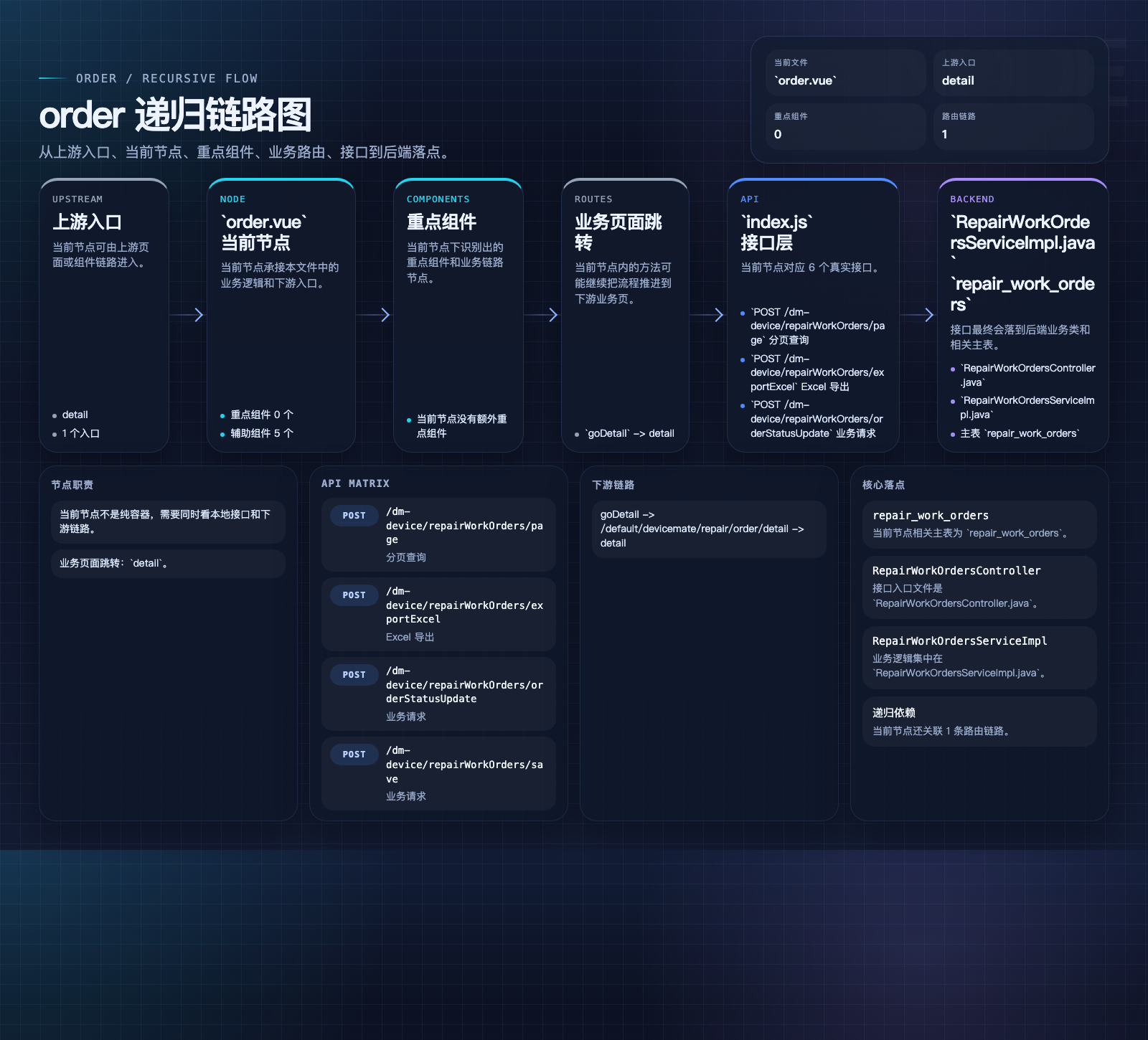The width and height of the screenshot is (1148, 1040).
Task: Click the arrow between UPSTREAM and NODE cards
Action: (x=187, y=315)
